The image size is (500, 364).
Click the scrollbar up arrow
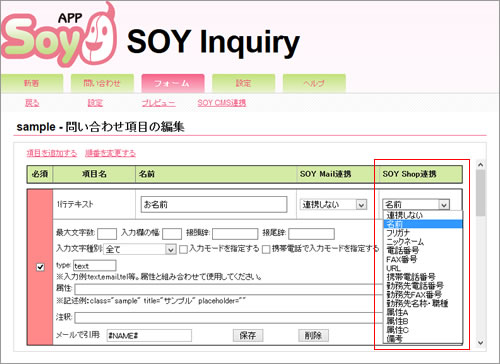click(480, 165)
